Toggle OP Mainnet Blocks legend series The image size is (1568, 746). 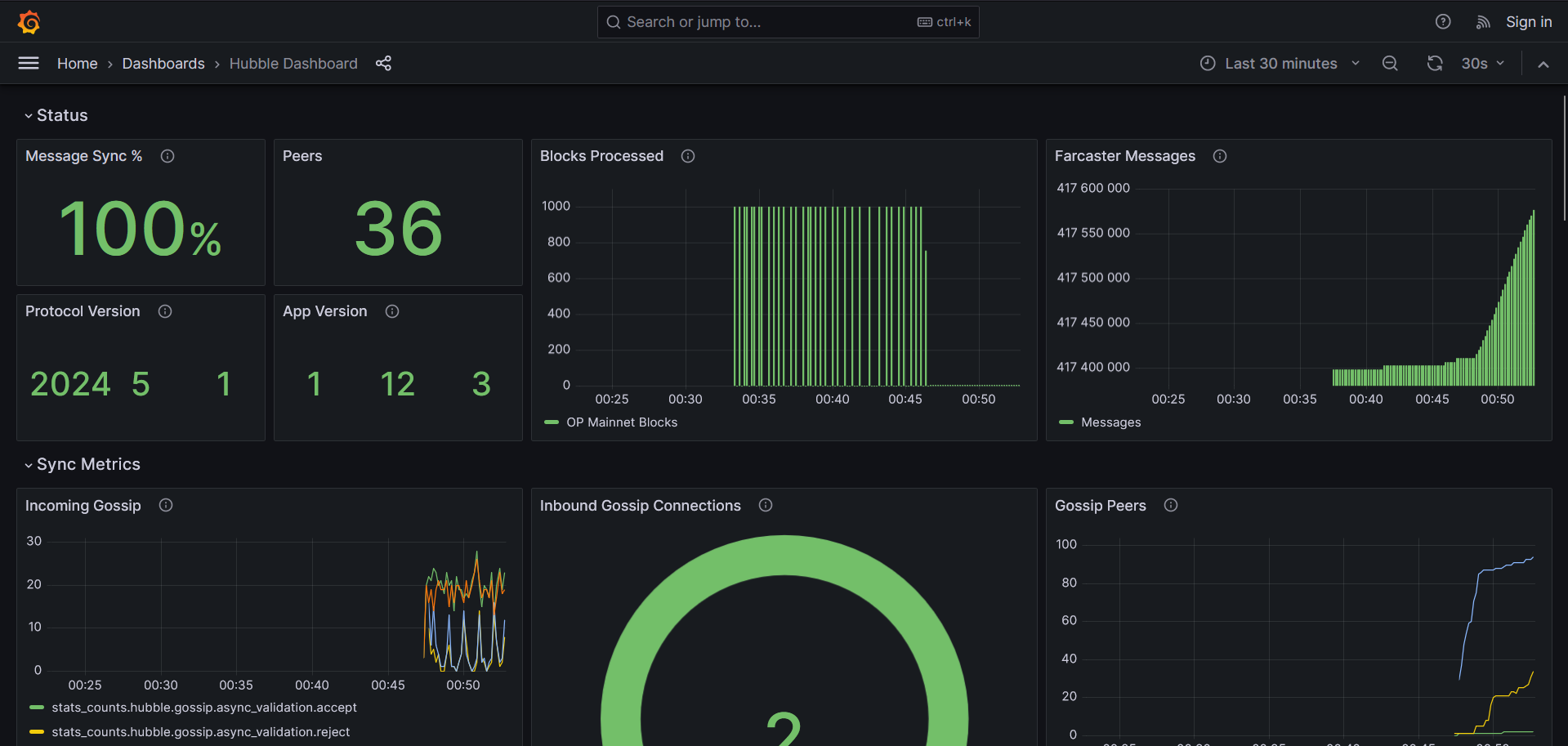621,422
